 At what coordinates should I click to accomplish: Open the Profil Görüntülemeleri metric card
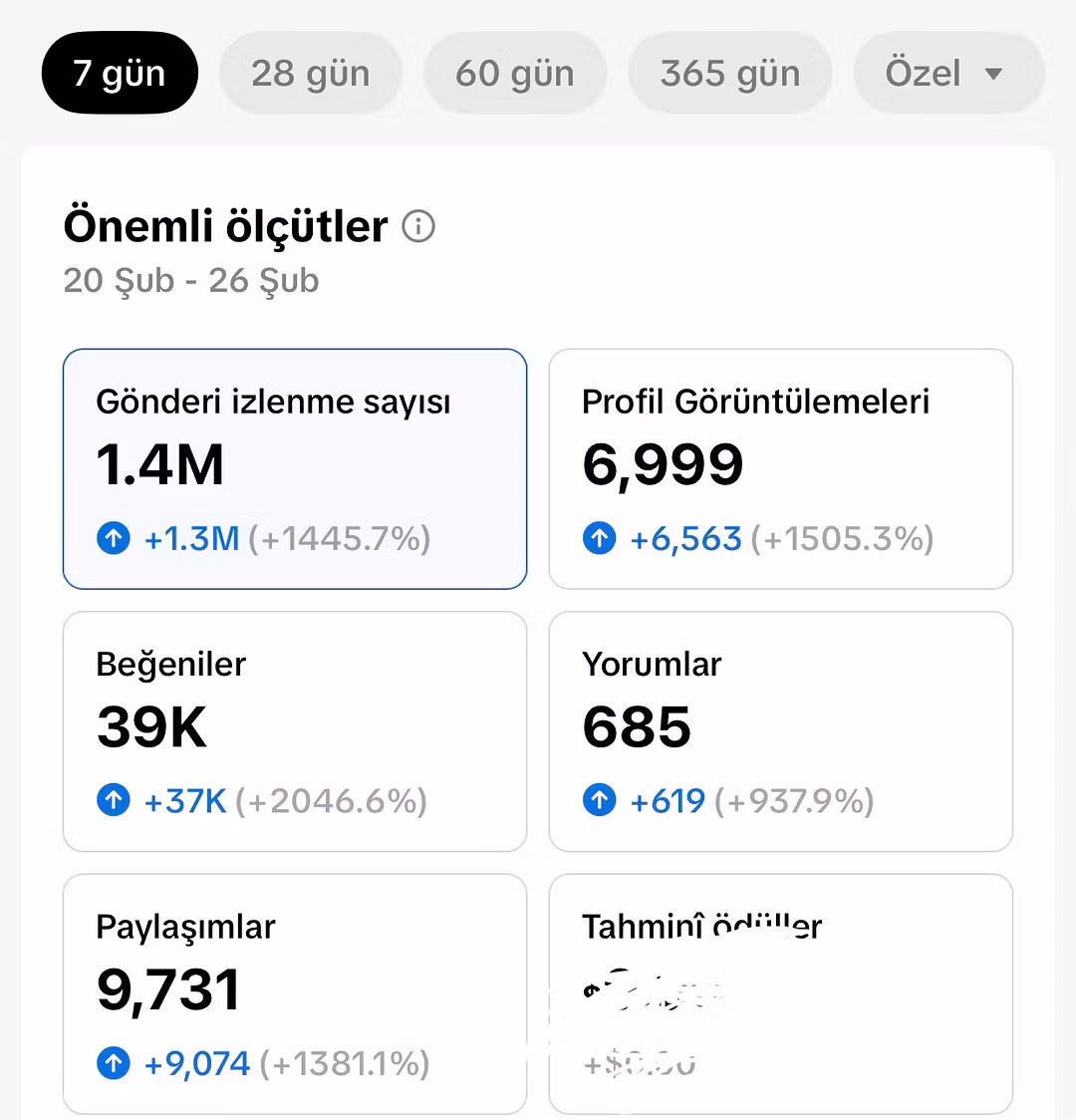[x=780, y=468]
